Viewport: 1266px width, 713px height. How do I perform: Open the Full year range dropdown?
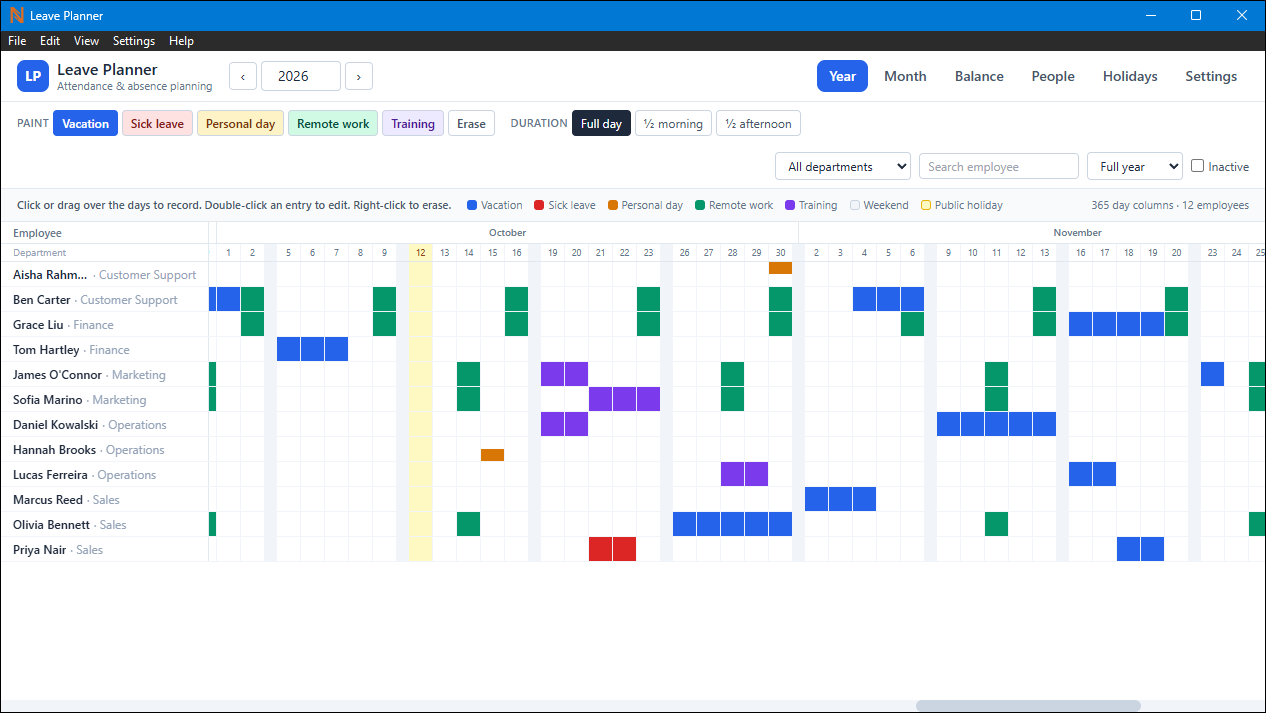point(1135,166)
